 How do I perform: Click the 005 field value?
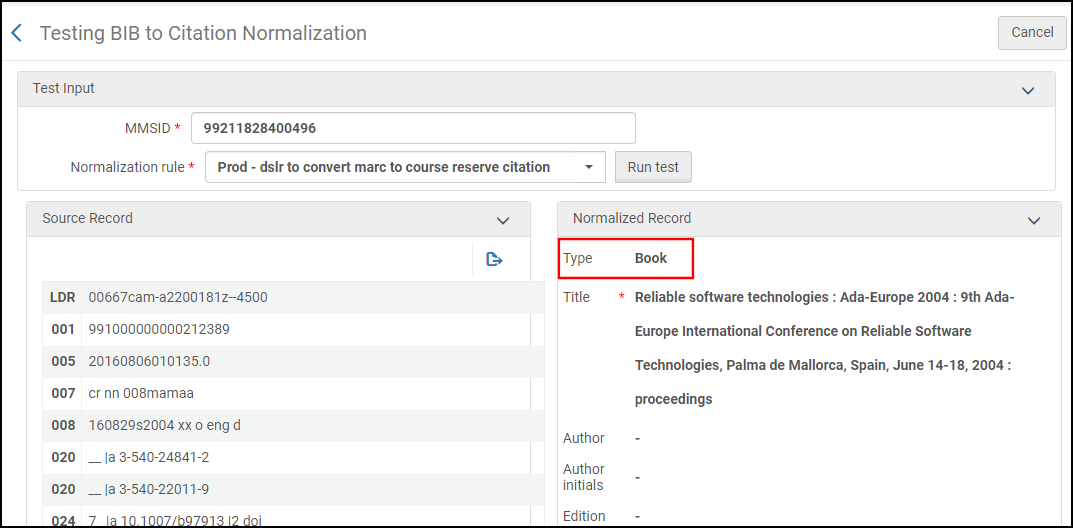coord(149,361)
